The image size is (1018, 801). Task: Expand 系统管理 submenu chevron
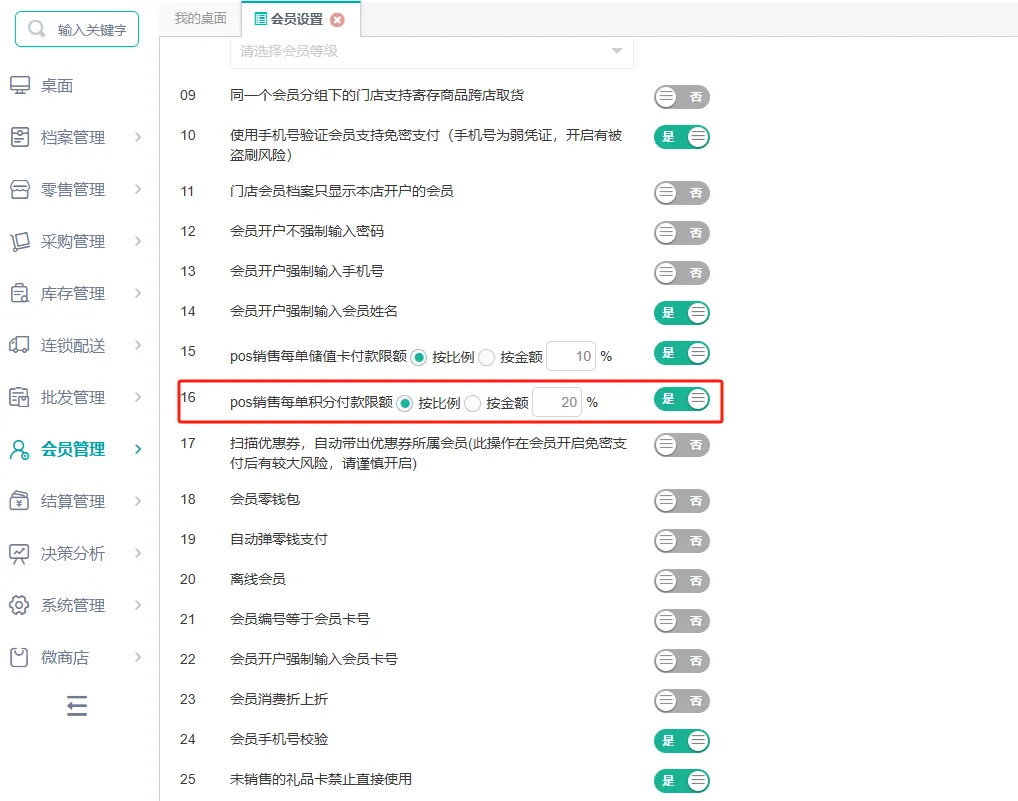[x=138, y=605]
